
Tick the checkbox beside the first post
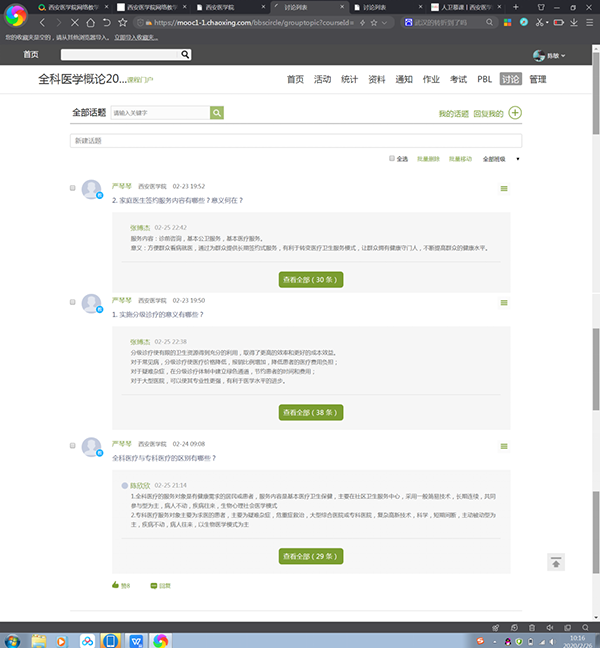(73, 188)
